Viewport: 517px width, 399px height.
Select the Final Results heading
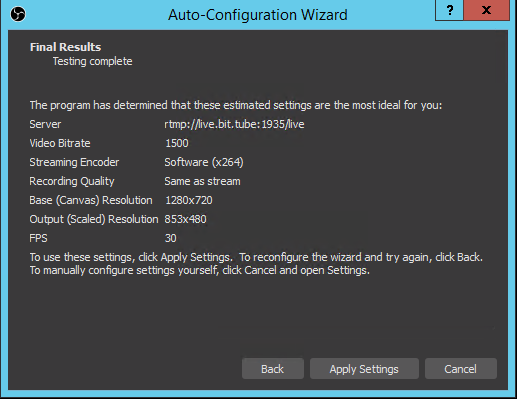tap(65, 47)
